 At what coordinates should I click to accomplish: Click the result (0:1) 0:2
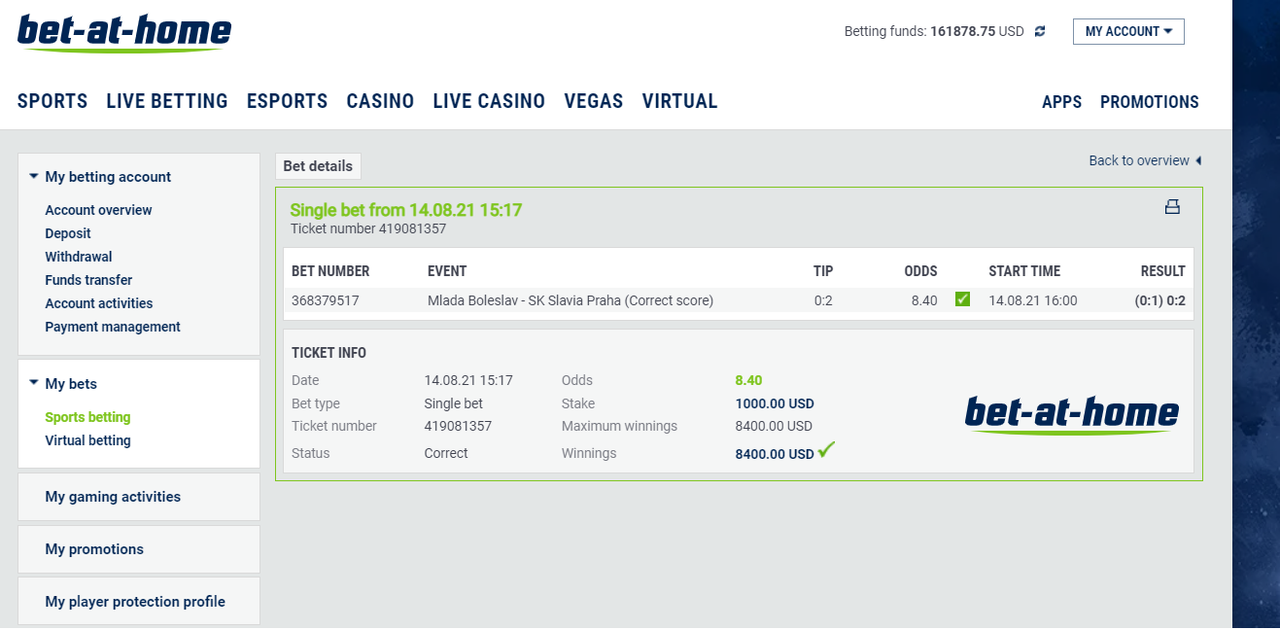coord(1160,300)
